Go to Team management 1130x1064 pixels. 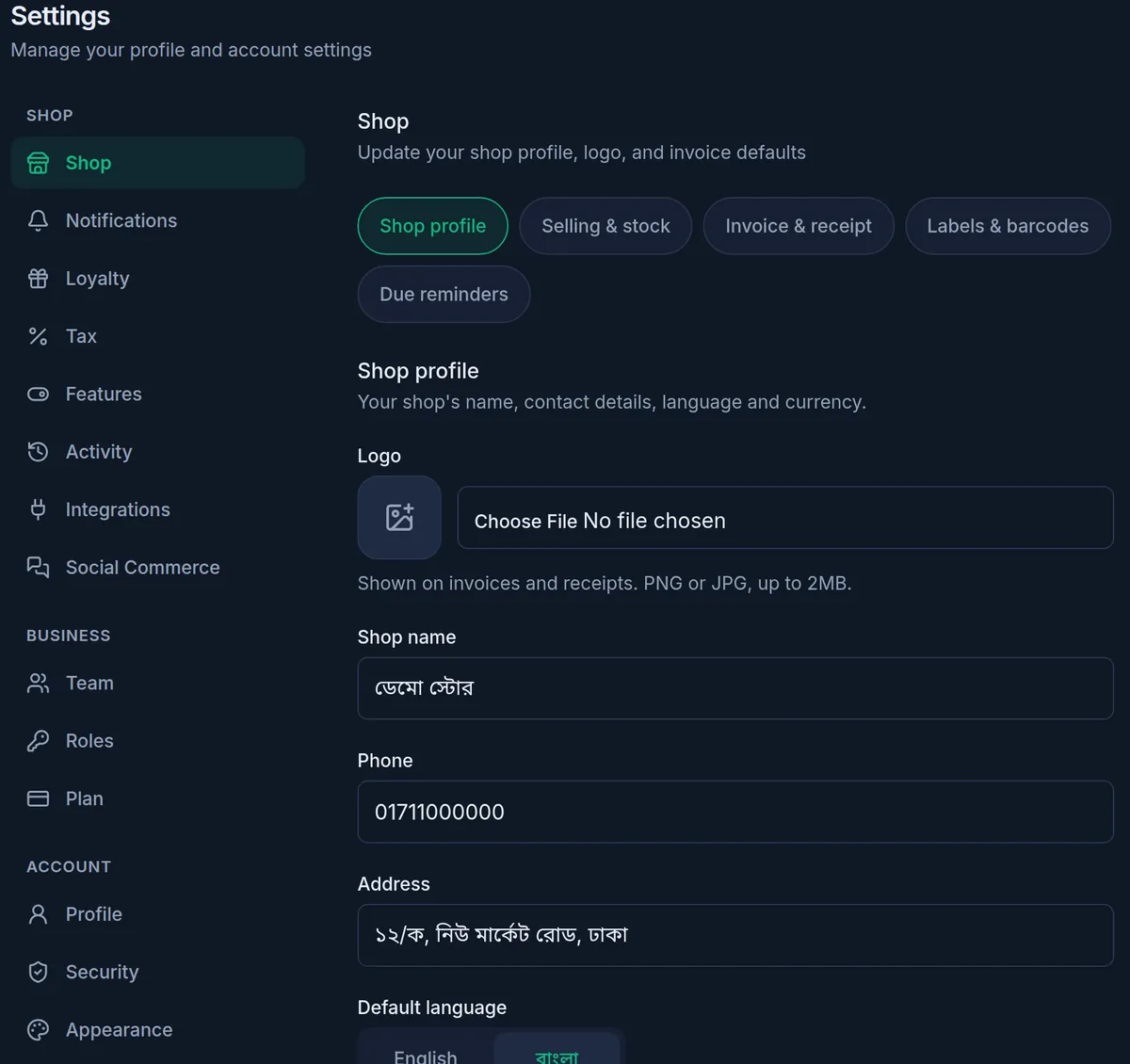coord(157,684)
